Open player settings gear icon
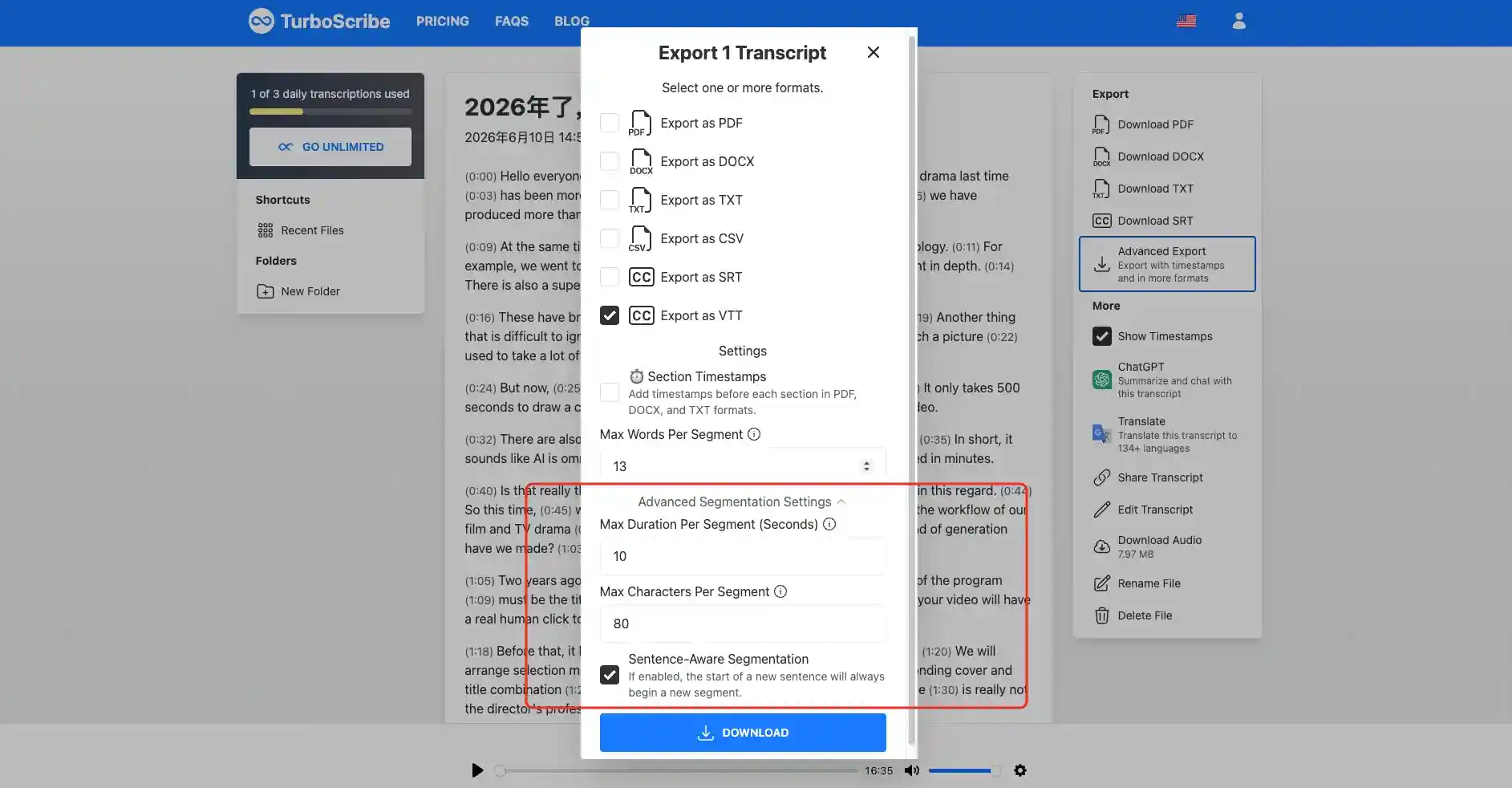 click(x=1020, y=770)
